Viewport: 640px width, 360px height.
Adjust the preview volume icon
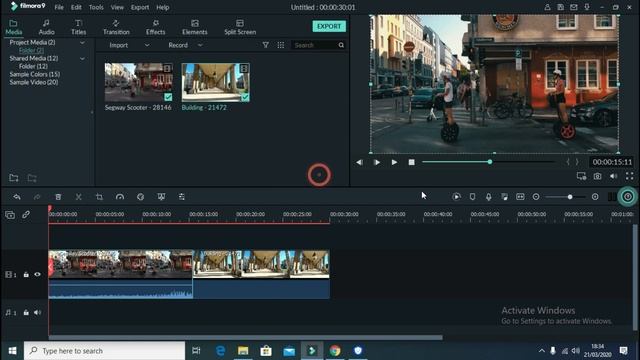(613, 176)
